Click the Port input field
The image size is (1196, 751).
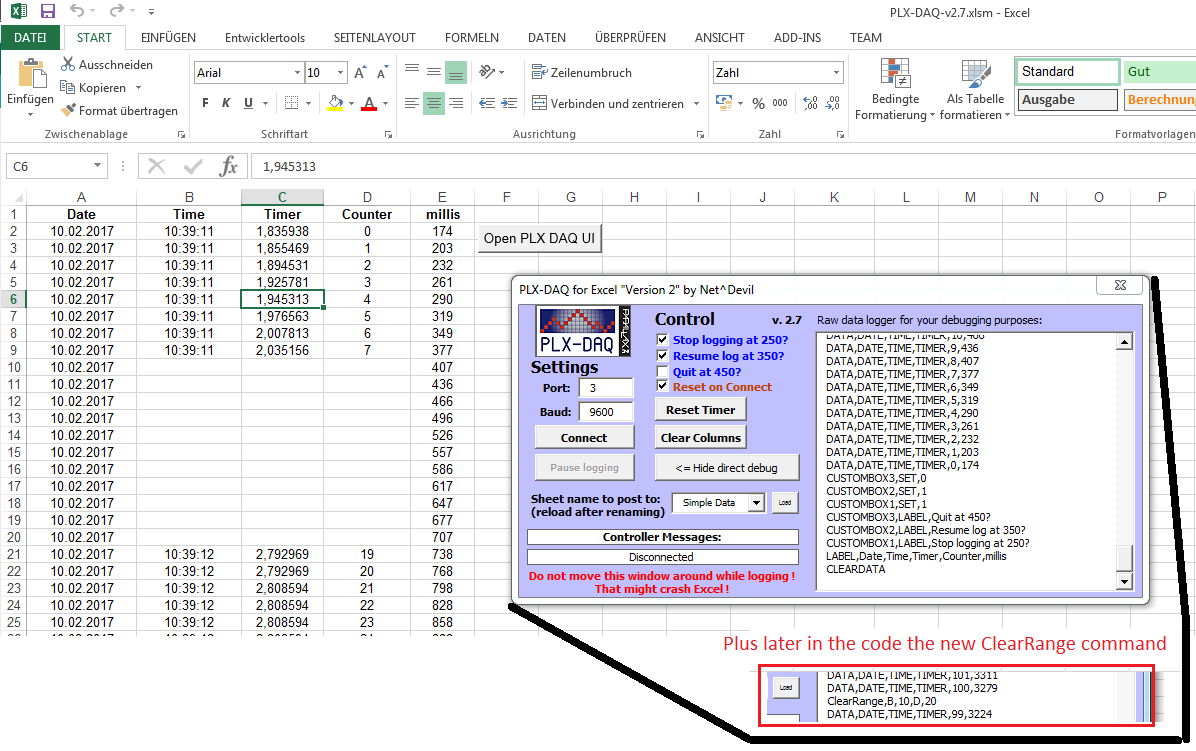click(x=606, y=388)
